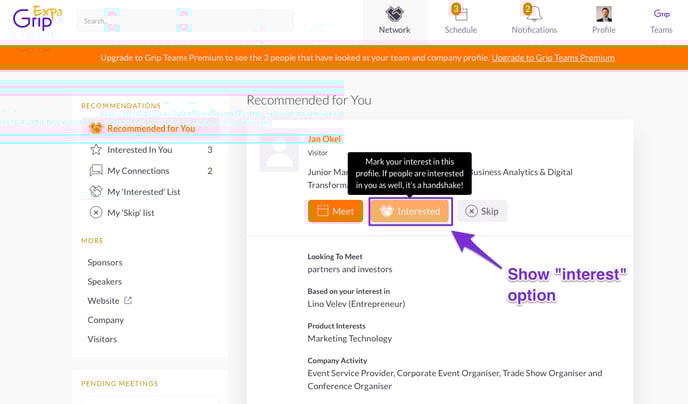Select Recommended for You in sidebar
The height and width of the screenshot is (404, 688).
(x=151, y=129)
